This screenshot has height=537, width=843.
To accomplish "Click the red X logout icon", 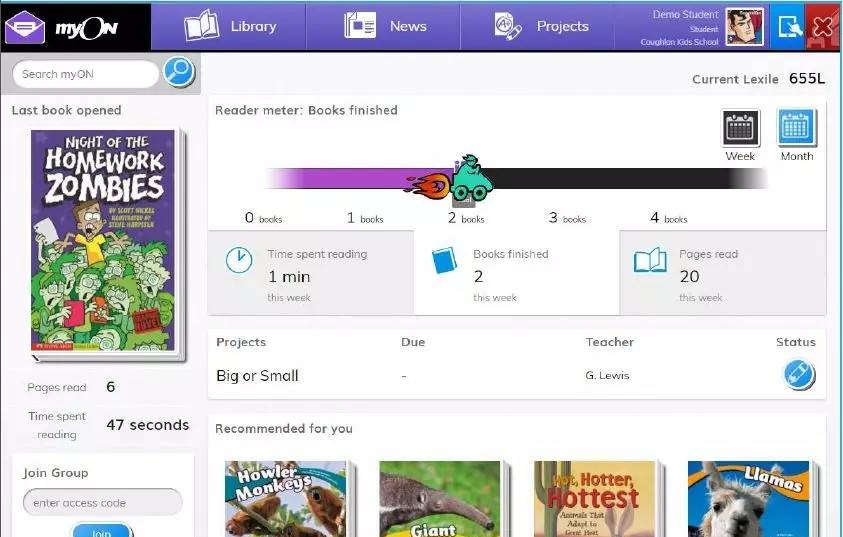I will (824, 27).
